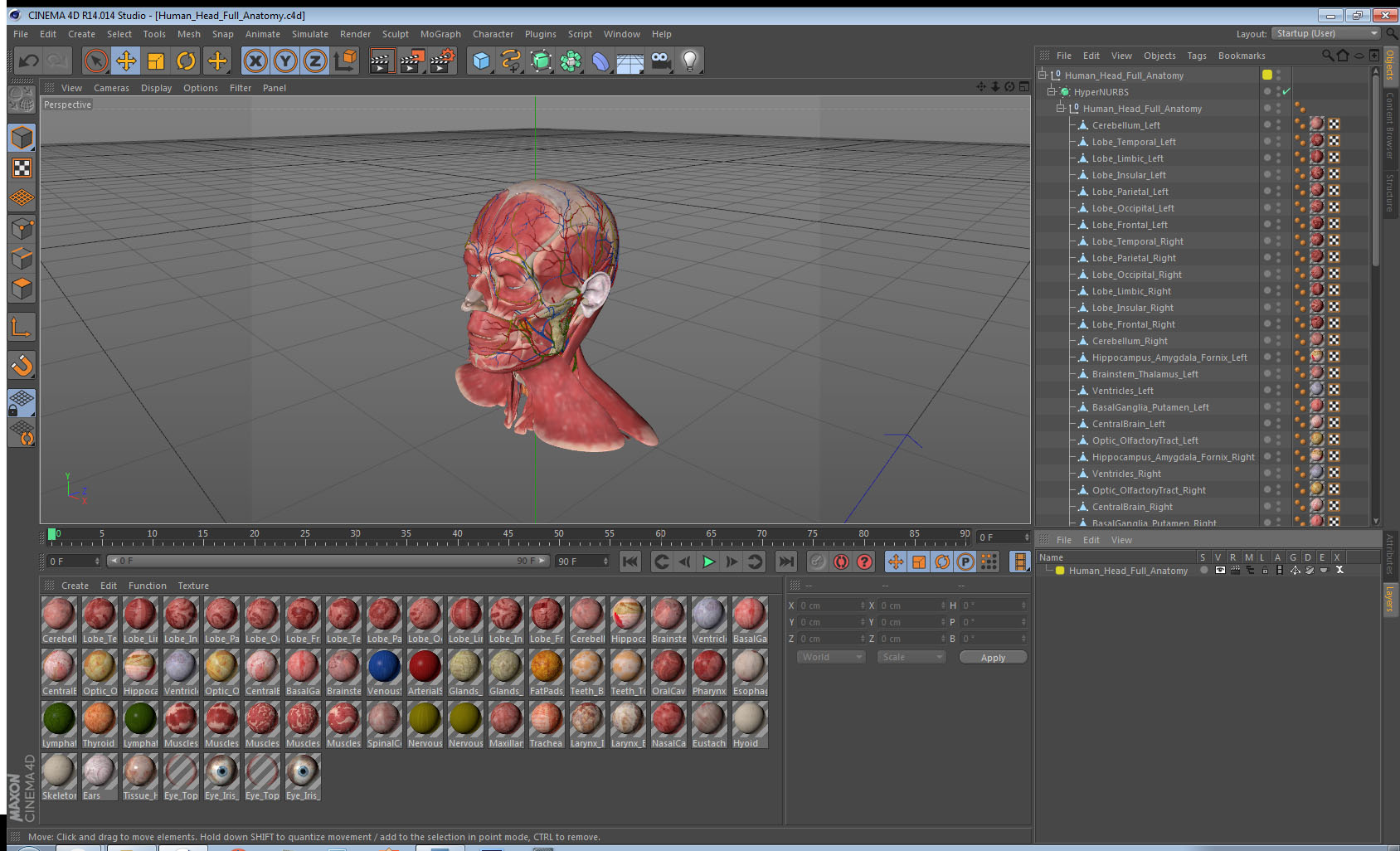The width and height of the screenshot is (1400, 851).
Task: Open the MoGraph menu
Action: [x=440, y=34]
